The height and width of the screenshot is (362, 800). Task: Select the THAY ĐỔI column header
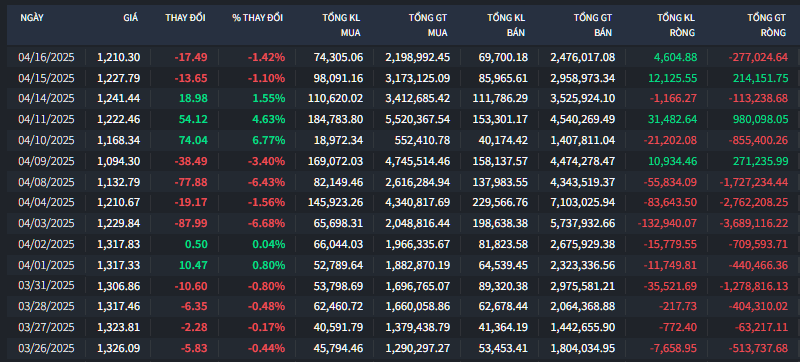(185, 18)
